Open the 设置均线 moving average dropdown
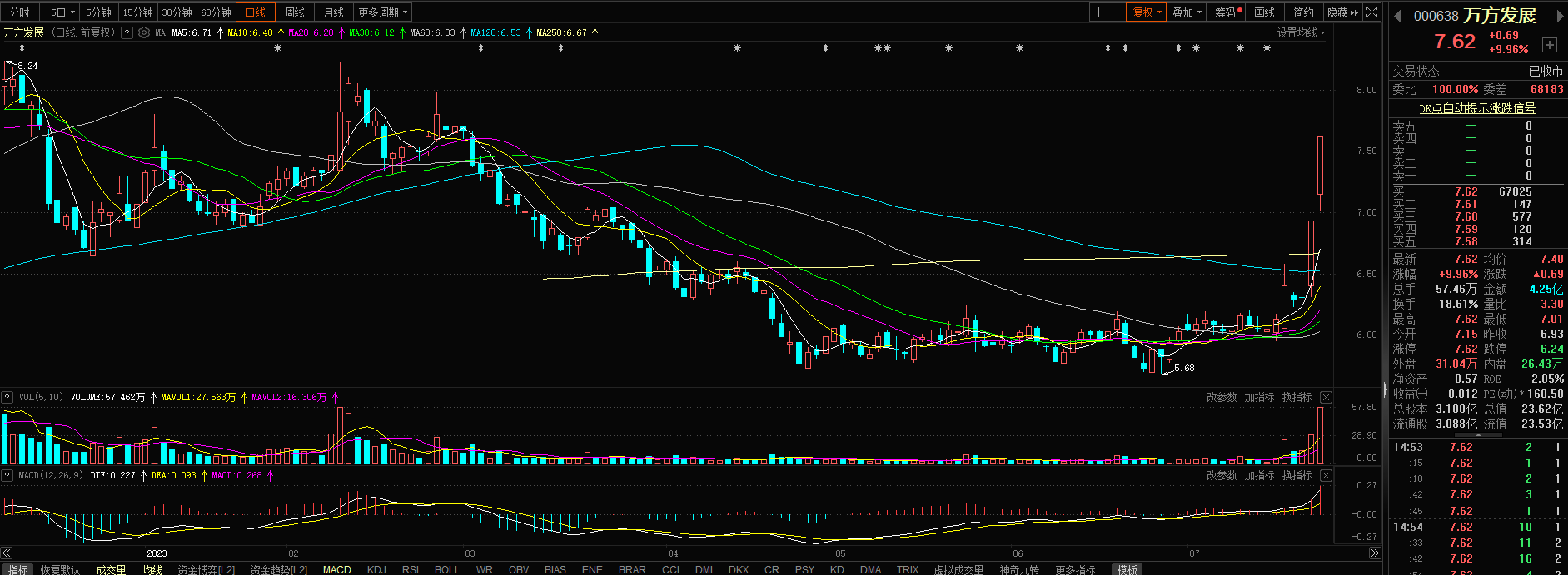The width and height of the screenshot is (1568, 575). [x=1301, y=33]
